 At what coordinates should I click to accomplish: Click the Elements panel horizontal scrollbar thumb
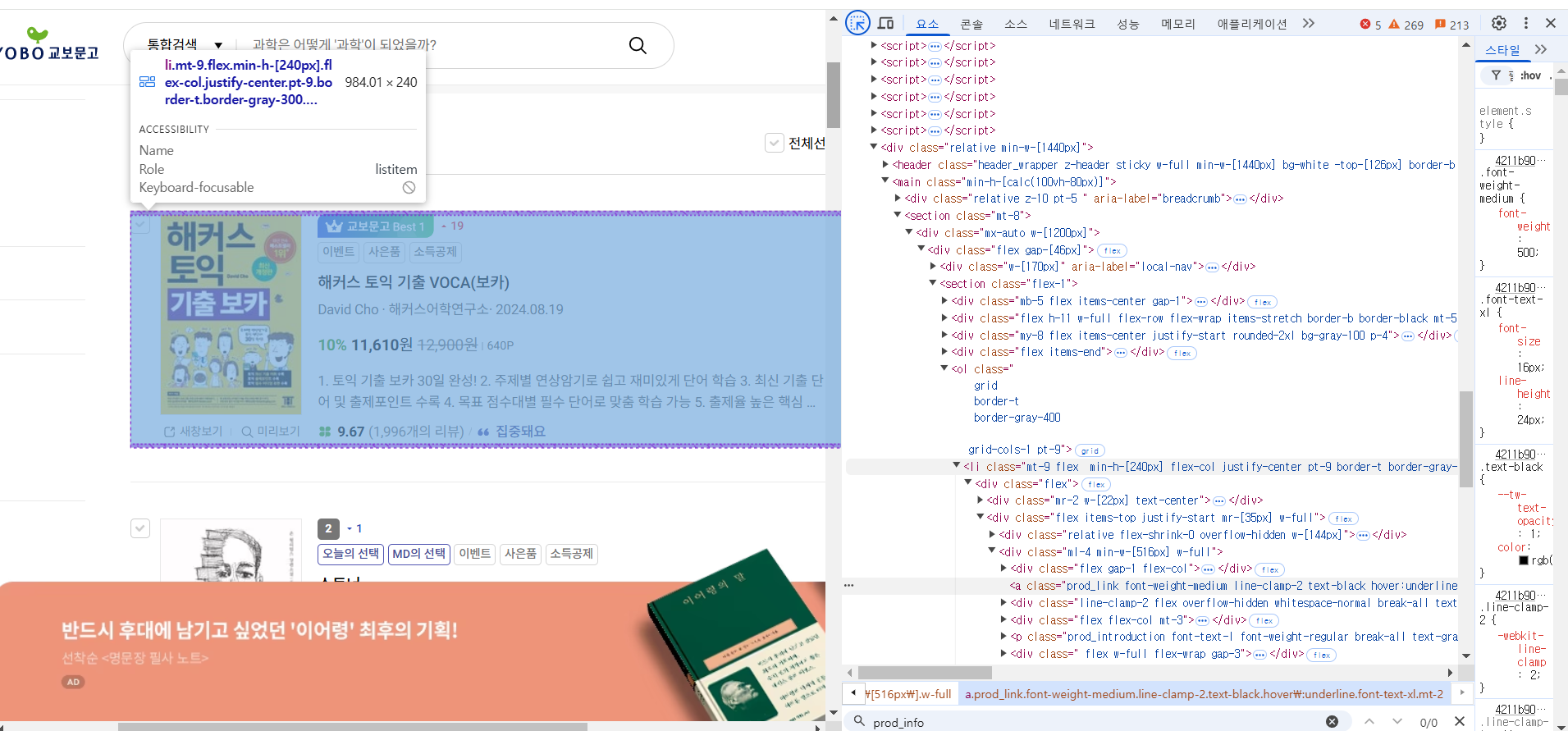[925, 673]
